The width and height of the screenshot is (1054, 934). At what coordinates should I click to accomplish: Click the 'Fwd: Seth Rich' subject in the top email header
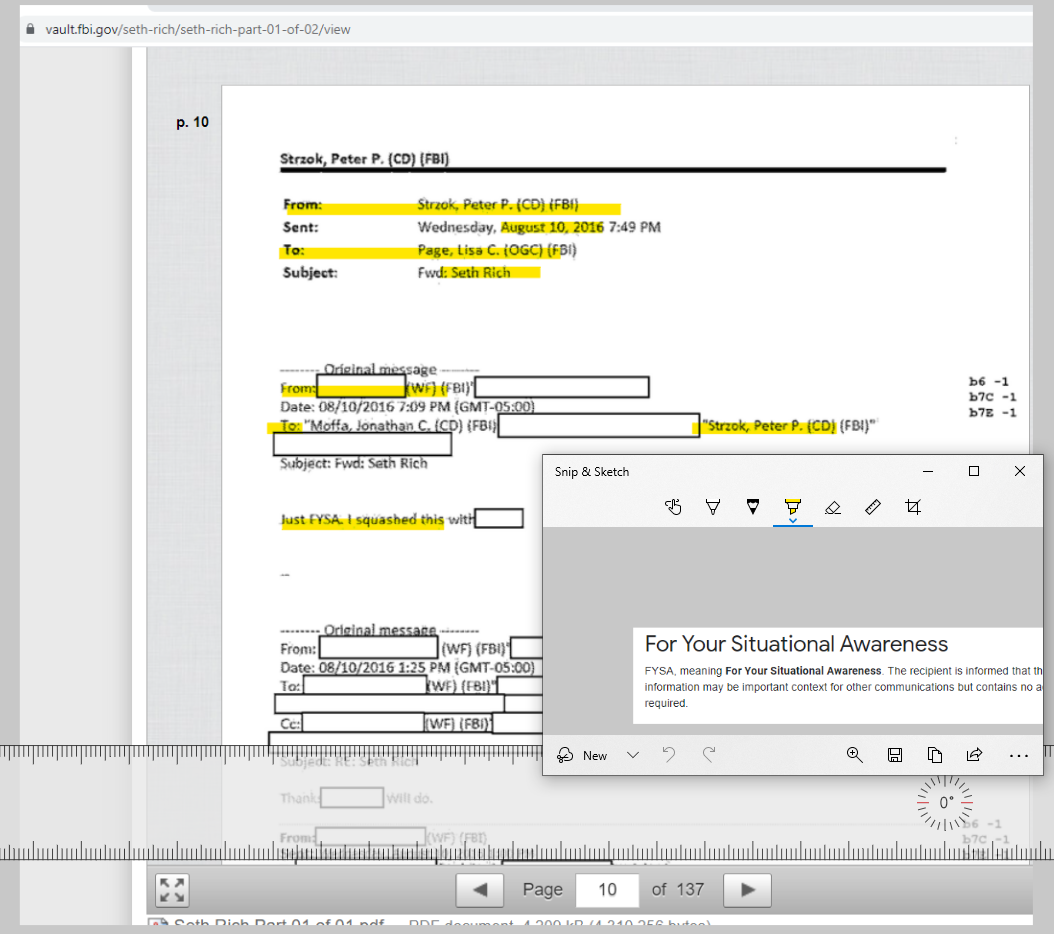click(464, 272)
